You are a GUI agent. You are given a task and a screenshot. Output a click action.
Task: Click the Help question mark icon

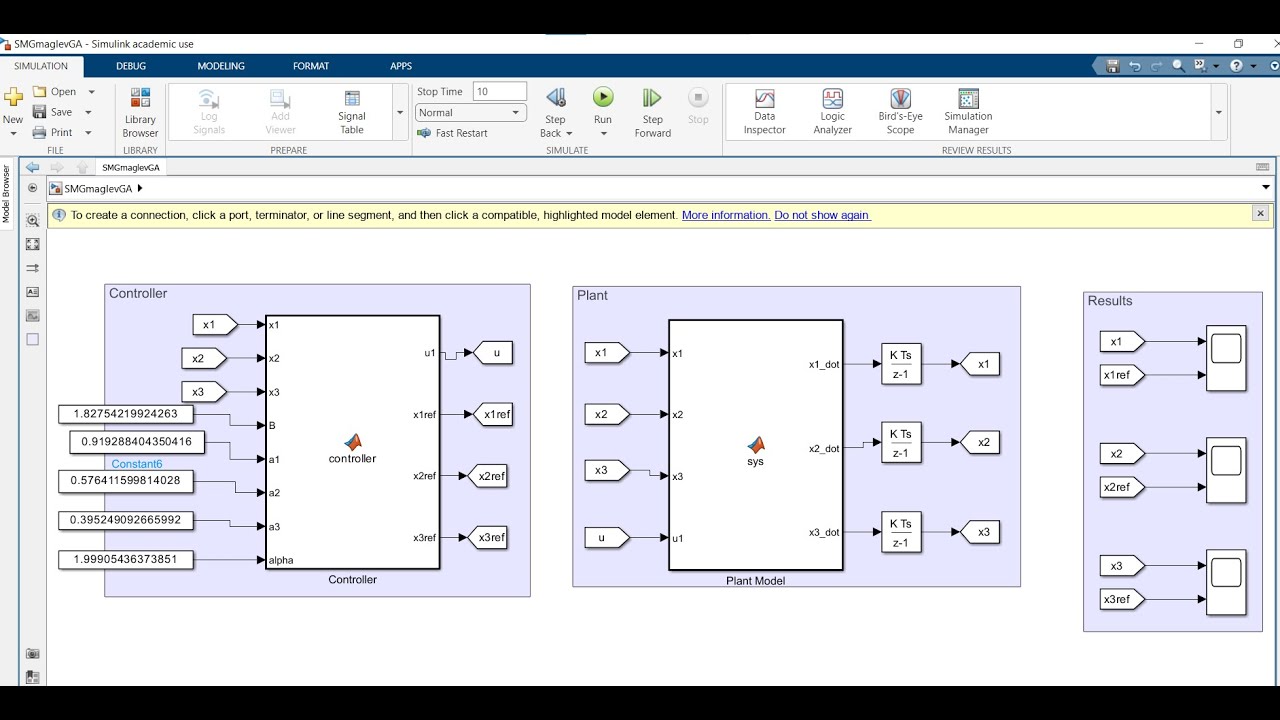1236,66
